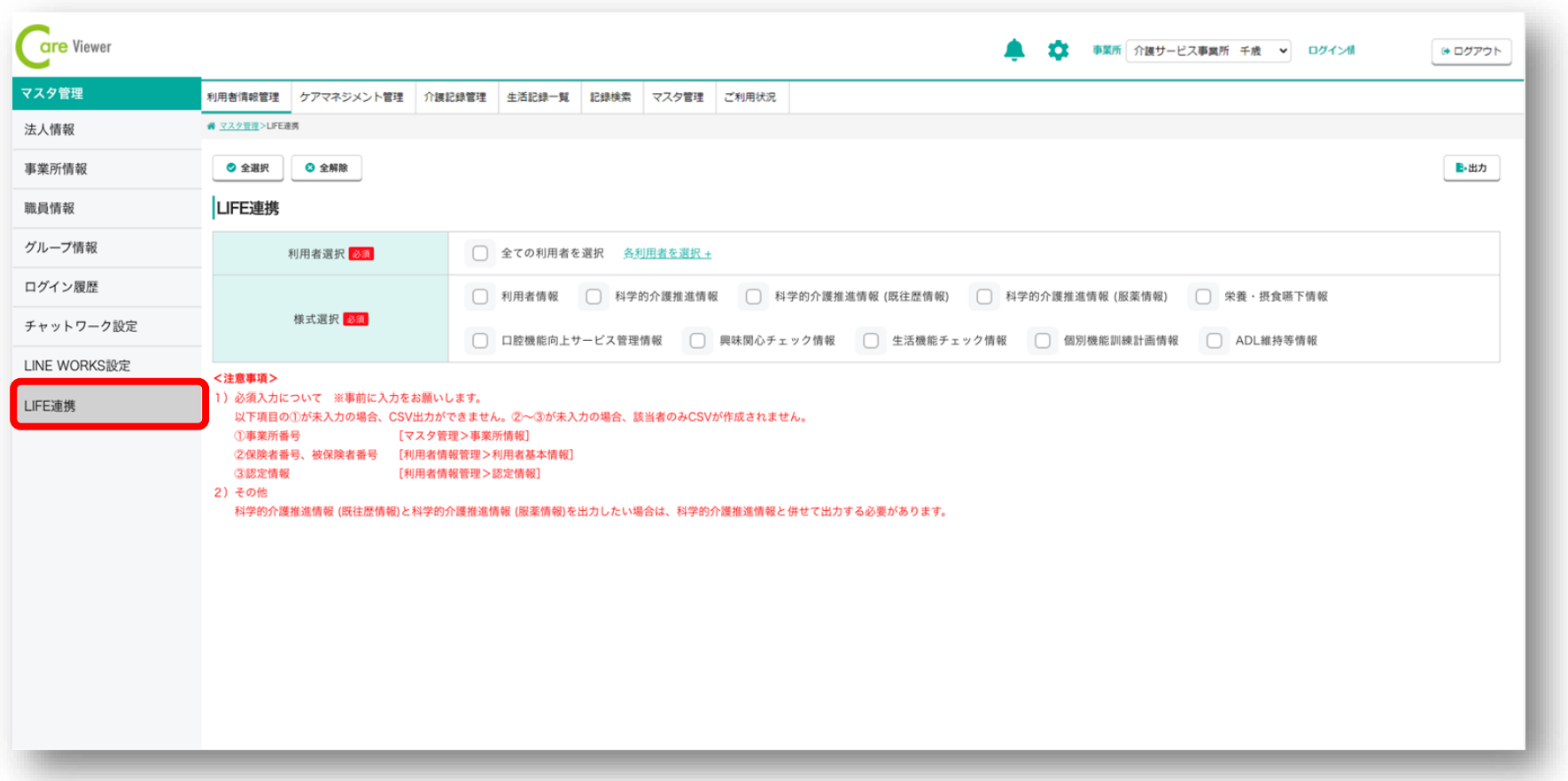
Task: Open settings via the gear icon
Action: 1058,50
